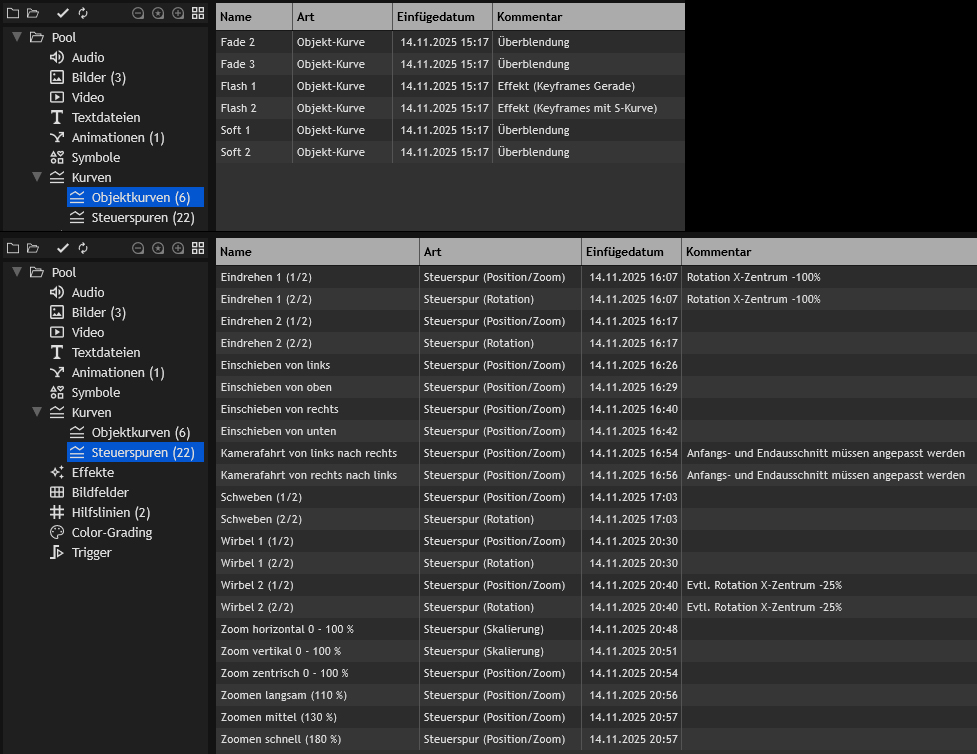Open the Trigger category
The width and height of the screenshot is (977, 754).
click(x=91, y=553)
